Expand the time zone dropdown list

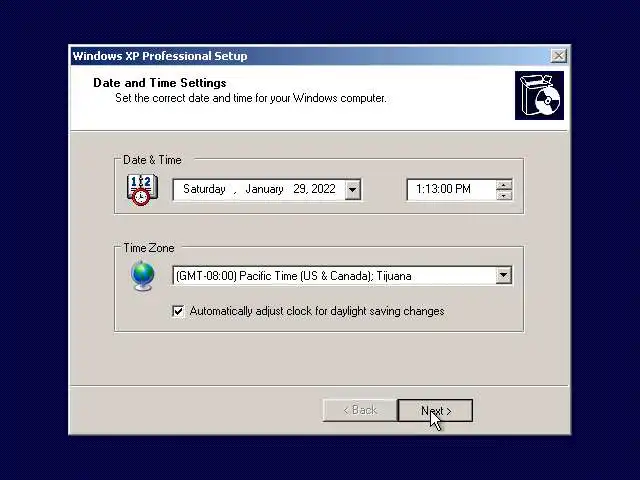tap(504, 275)
